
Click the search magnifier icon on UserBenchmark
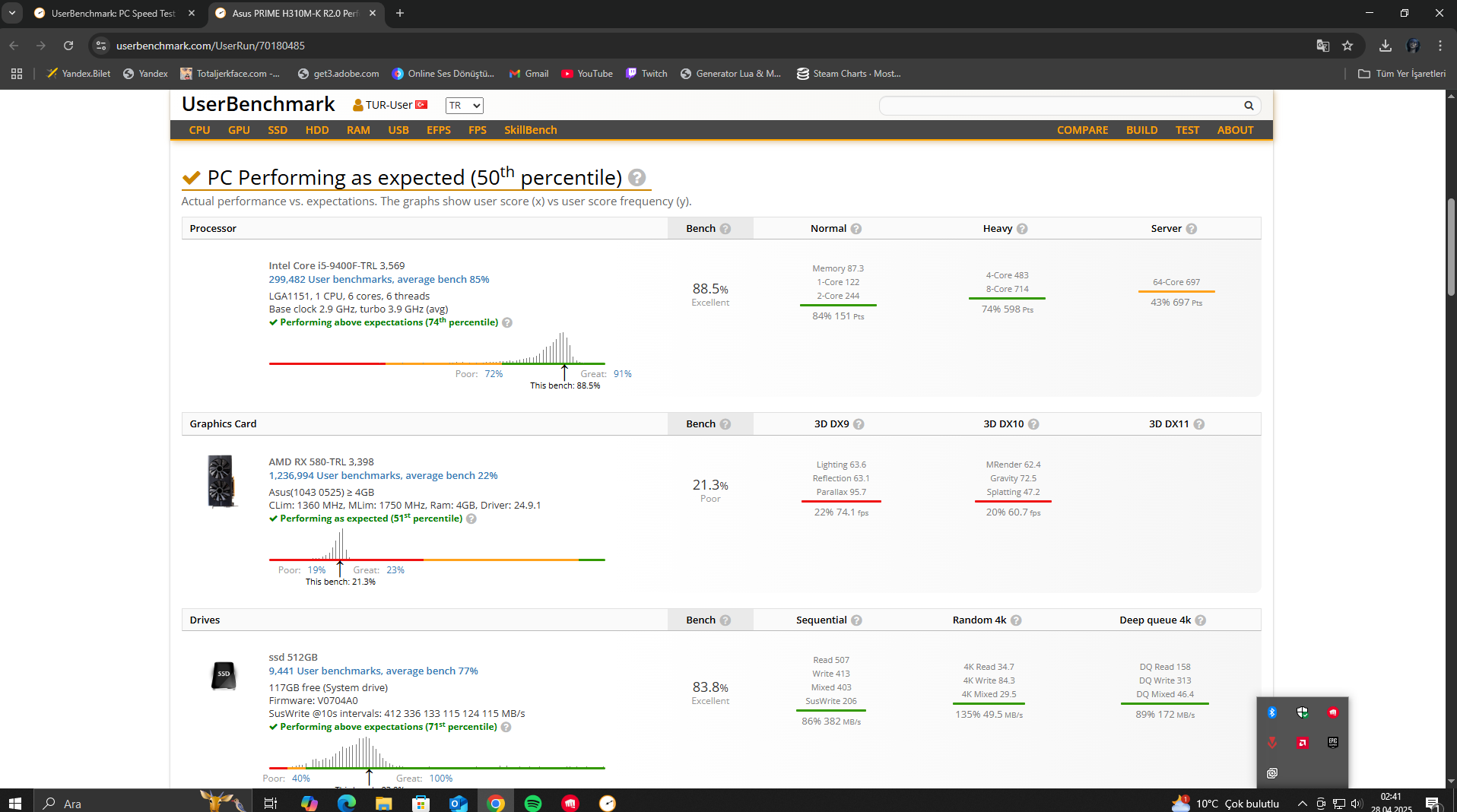click(x=1249, y=106)
